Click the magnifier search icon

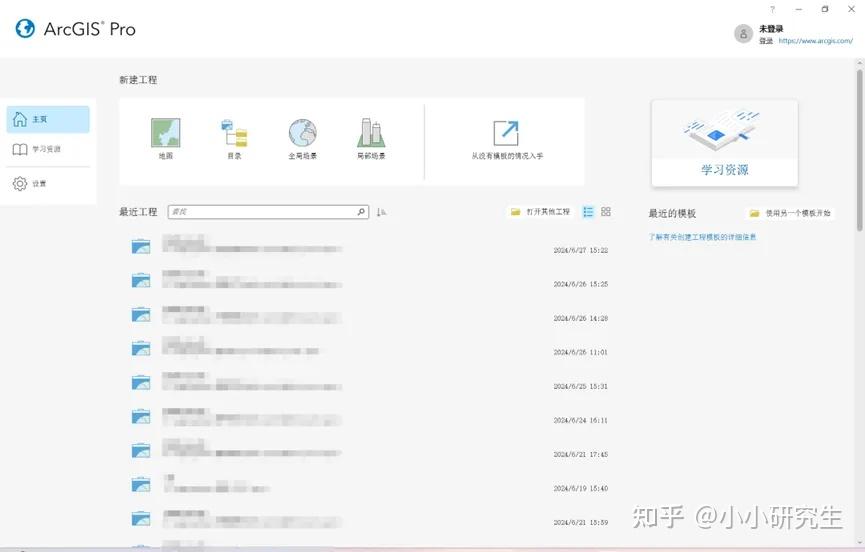(361, 212)
